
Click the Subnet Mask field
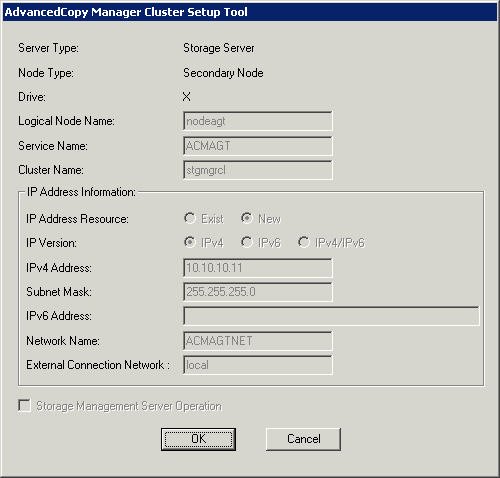[258, 292]
